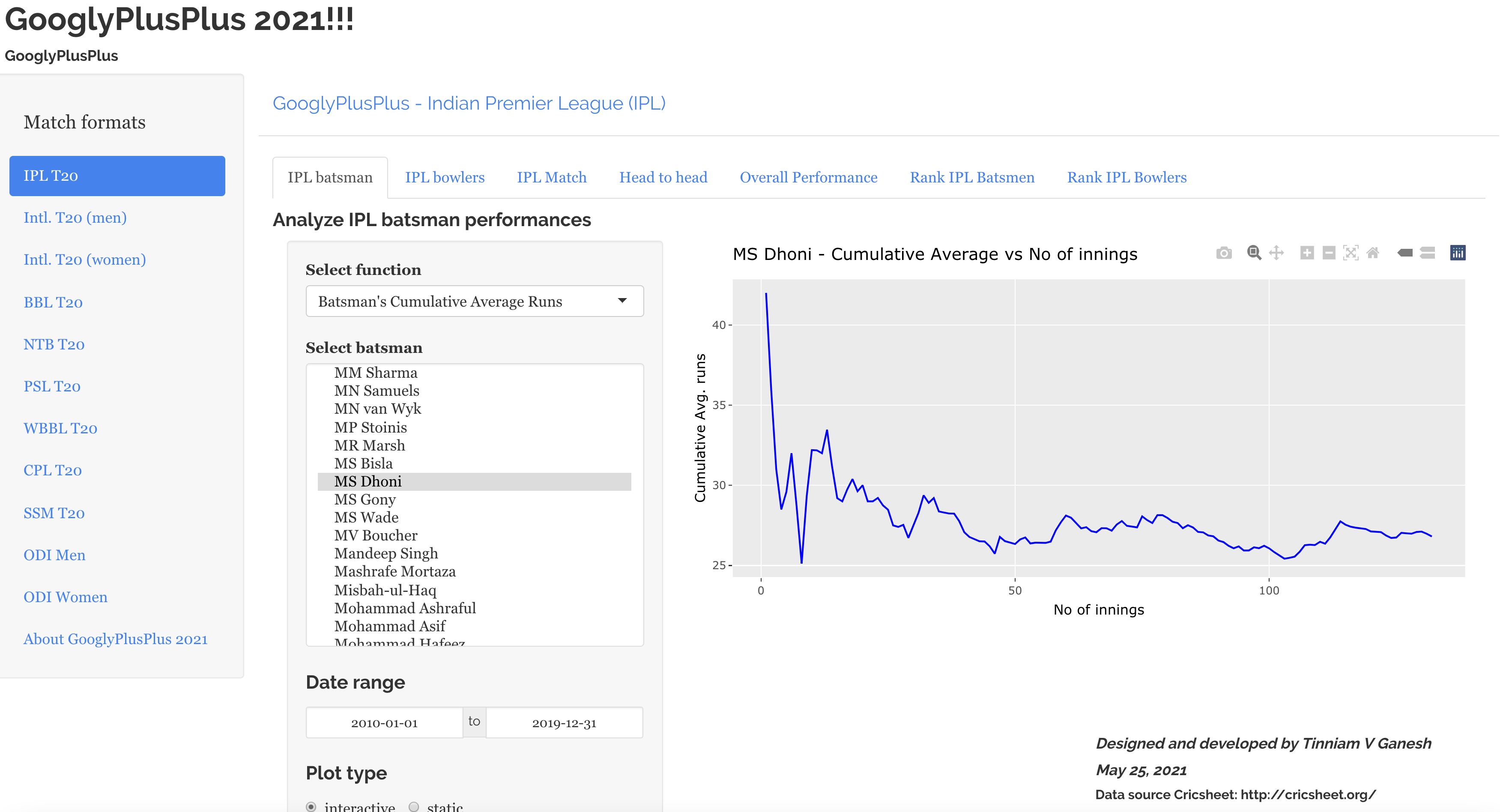Select MS Gony in batsman list
Screen dimensions: 1500x812
[x=365, y=499]
